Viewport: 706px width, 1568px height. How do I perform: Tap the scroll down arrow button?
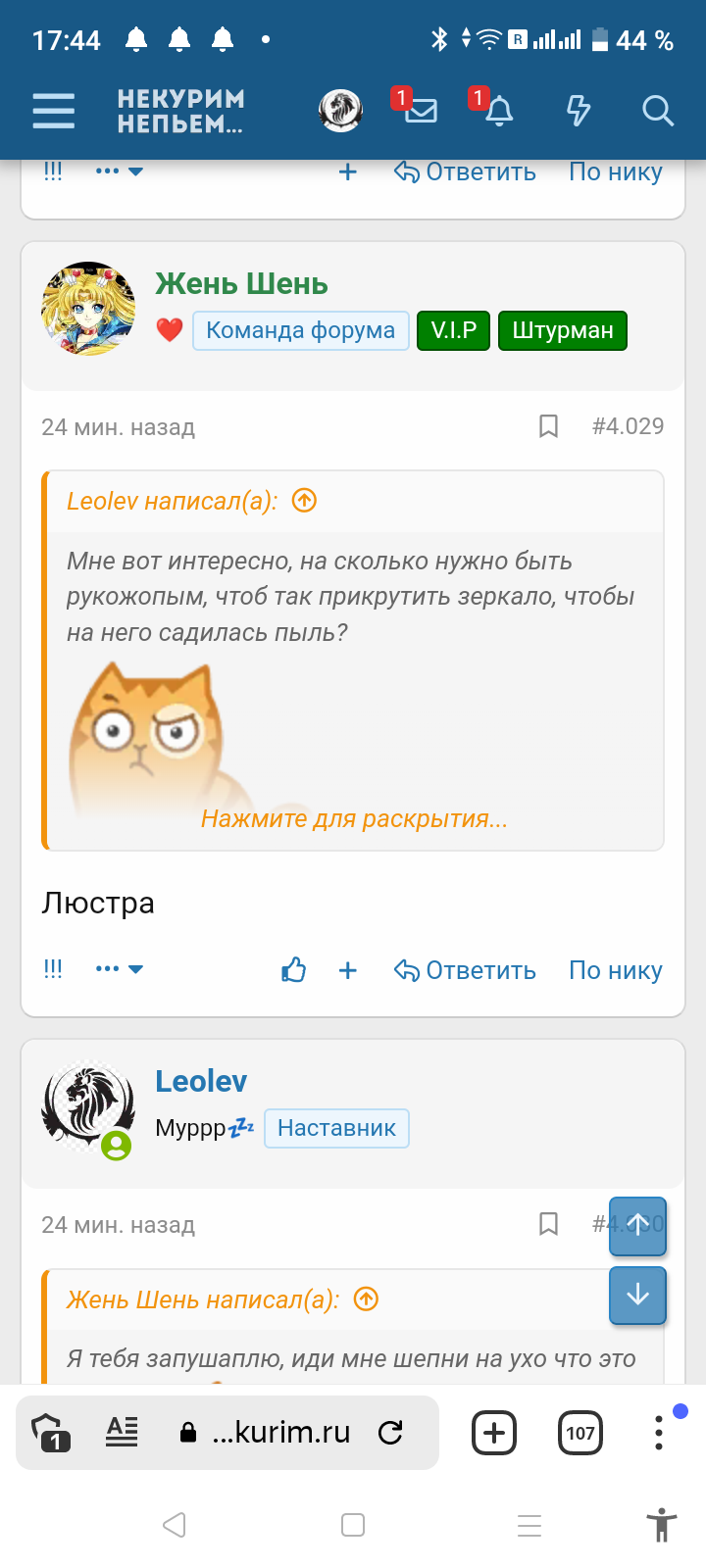click(x=637, y=1296)
